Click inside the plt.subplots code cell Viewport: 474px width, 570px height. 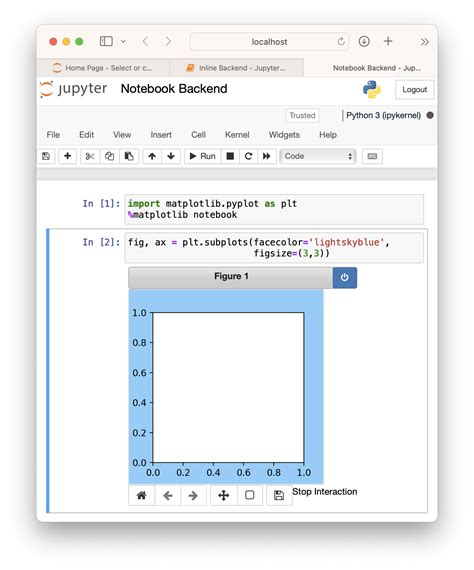pos(274,248)
